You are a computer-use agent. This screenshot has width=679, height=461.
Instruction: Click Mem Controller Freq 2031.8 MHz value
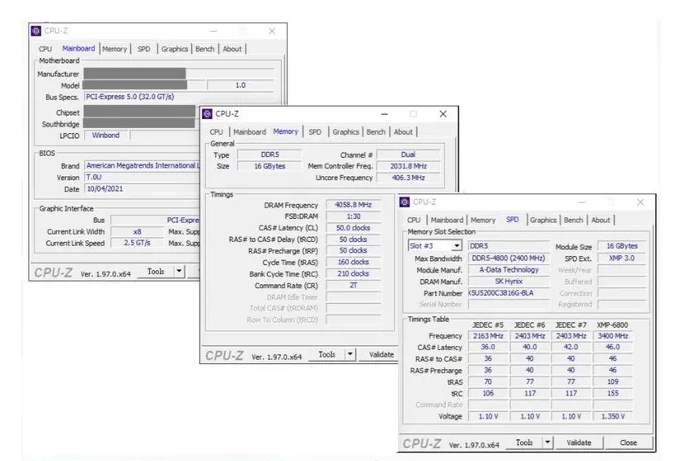pos(408,166)
